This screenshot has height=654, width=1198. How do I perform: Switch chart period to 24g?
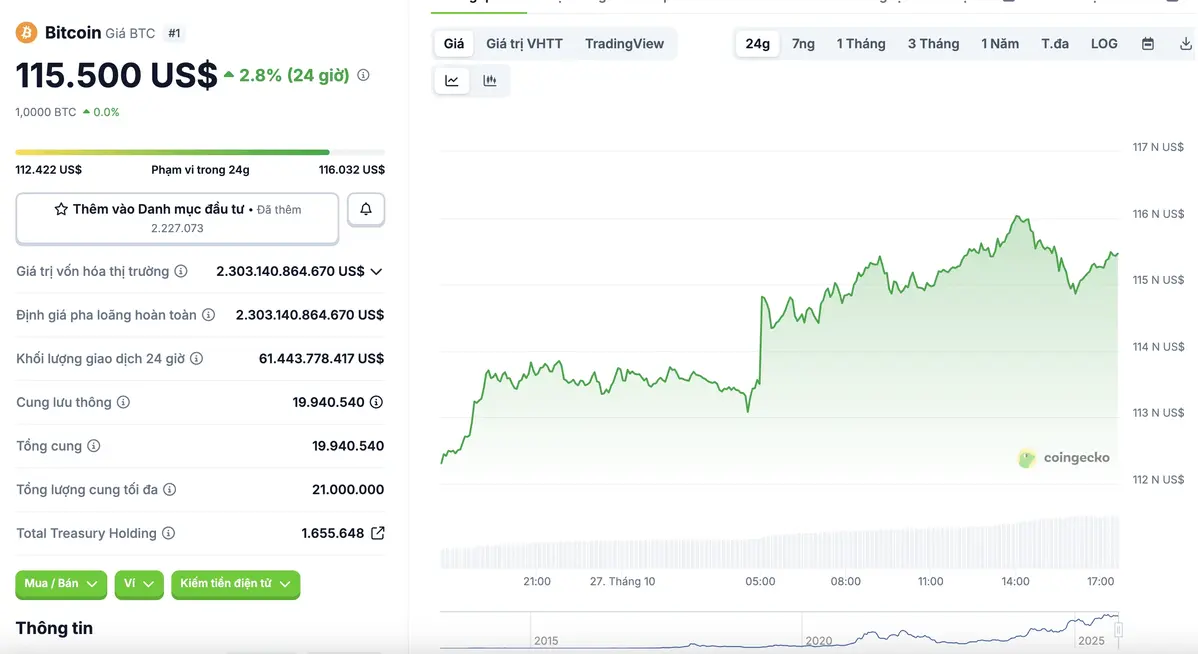757,43
